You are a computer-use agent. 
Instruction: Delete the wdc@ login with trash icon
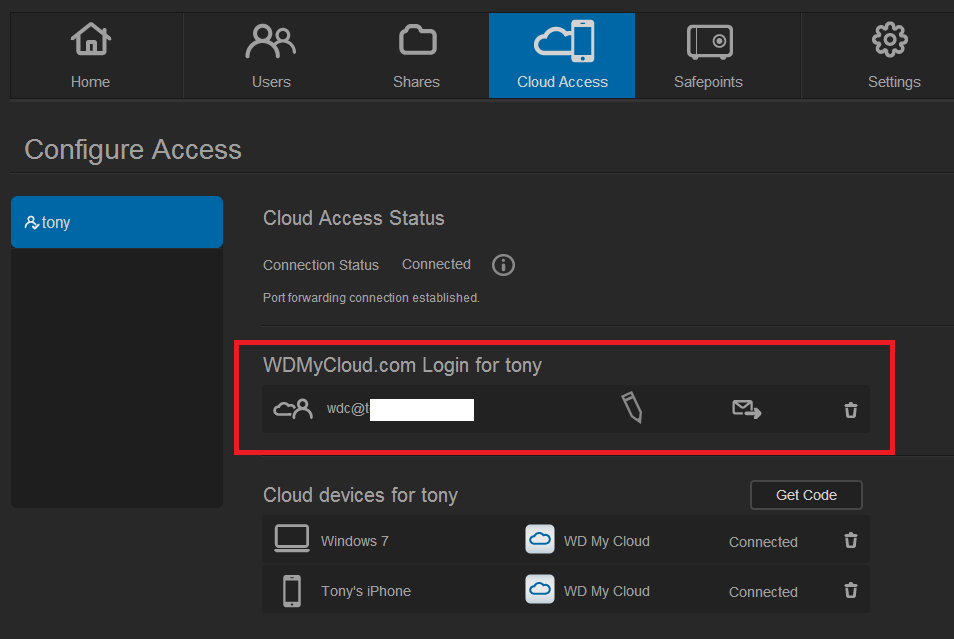point(851,410)
